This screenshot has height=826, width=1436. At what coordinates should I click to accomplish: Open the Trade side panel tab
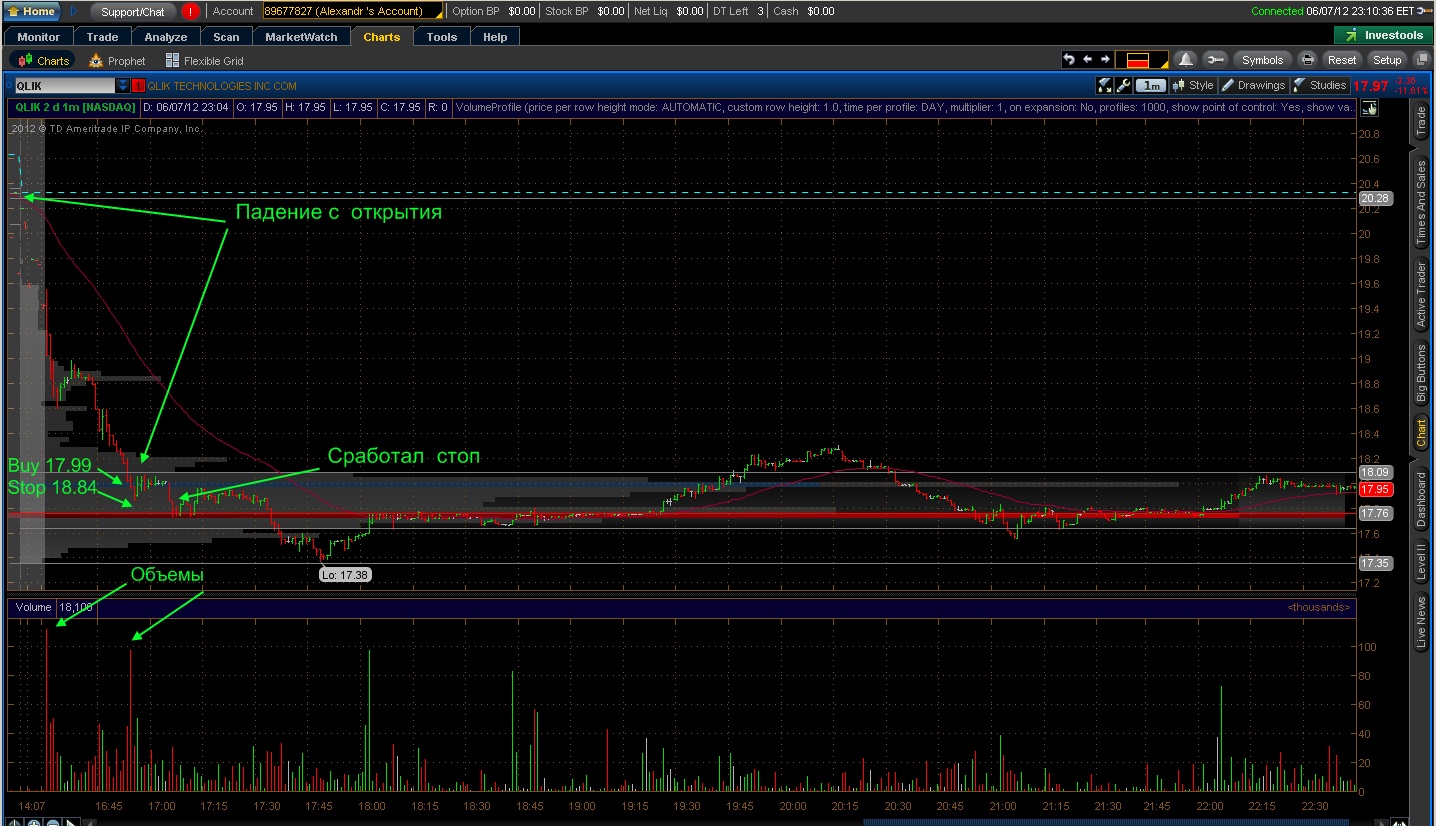point(1421,123)
